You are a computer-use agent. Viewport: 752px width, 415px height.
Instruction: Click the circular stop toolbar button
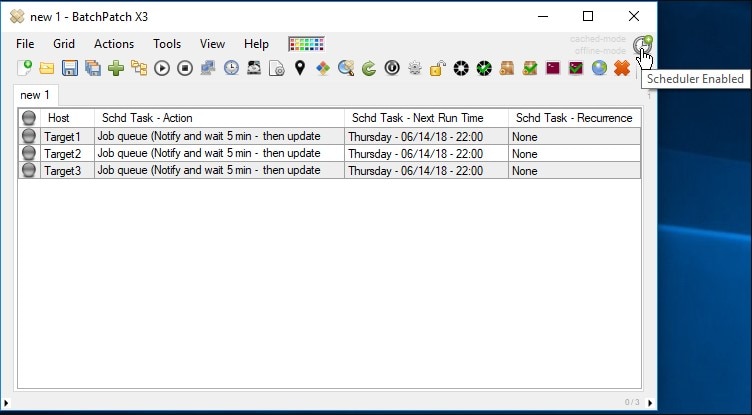coord(185,68)
